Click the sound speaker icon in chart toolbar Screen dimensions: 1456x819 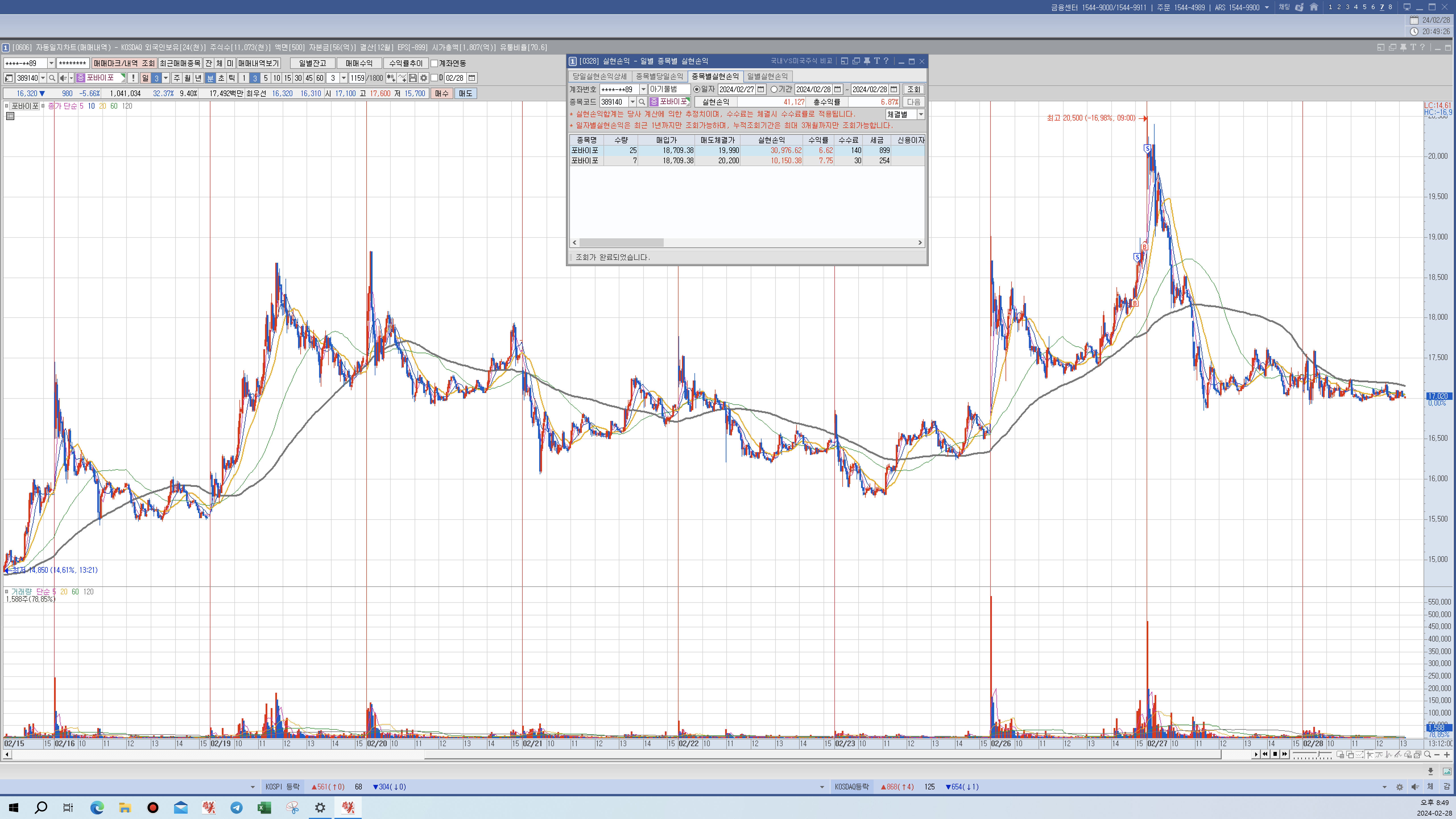pyautogui.click(x=63, y=78)
